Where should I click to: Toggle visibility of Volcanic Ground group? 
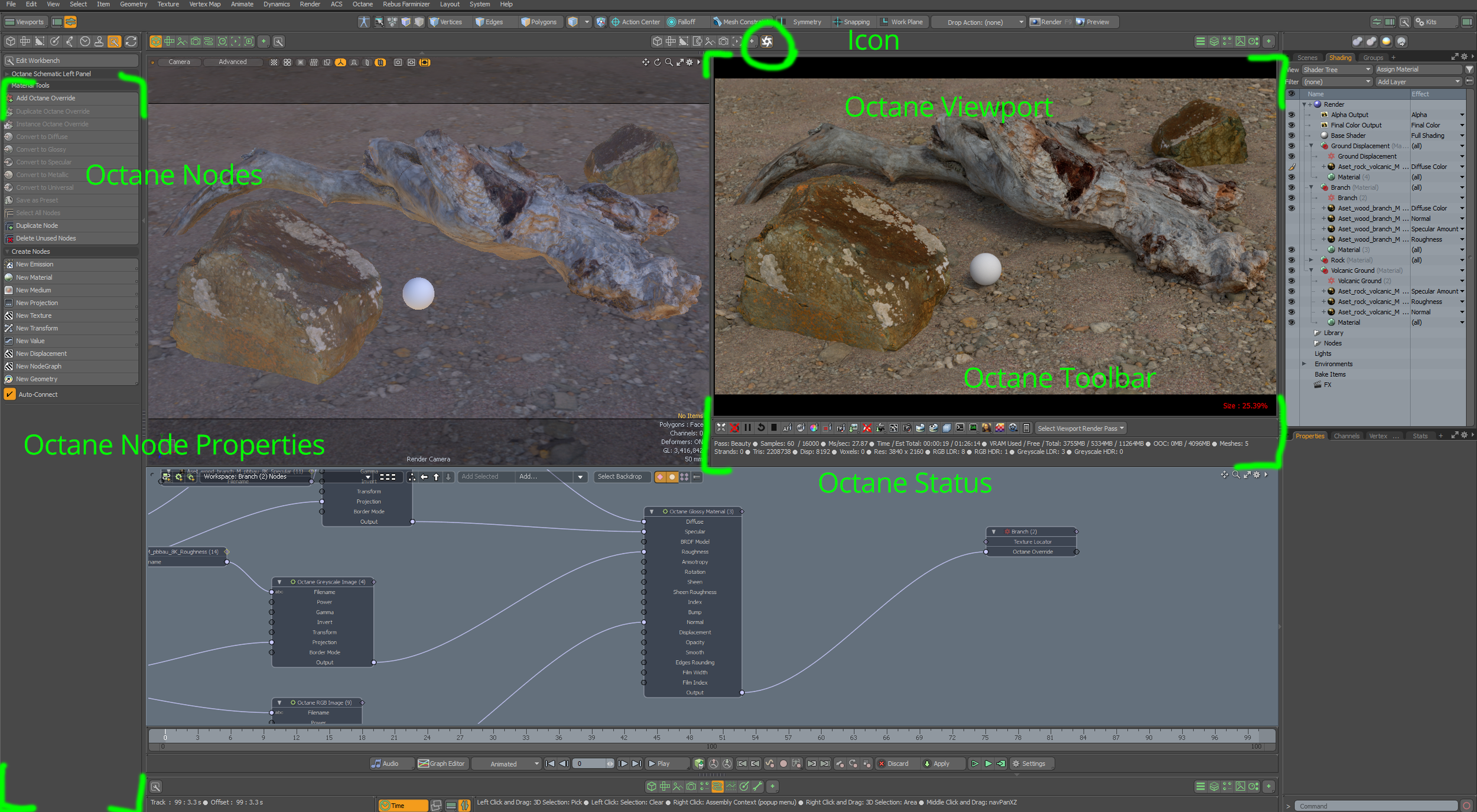click(1291, 270)
